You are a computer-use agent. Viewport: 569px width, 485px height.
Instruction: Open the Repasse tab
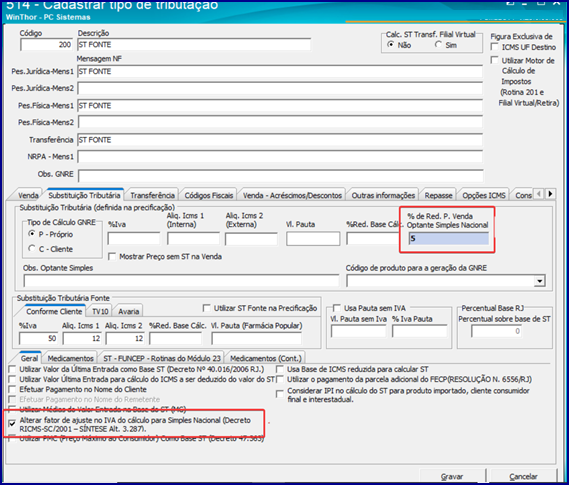tap(438, 195)
